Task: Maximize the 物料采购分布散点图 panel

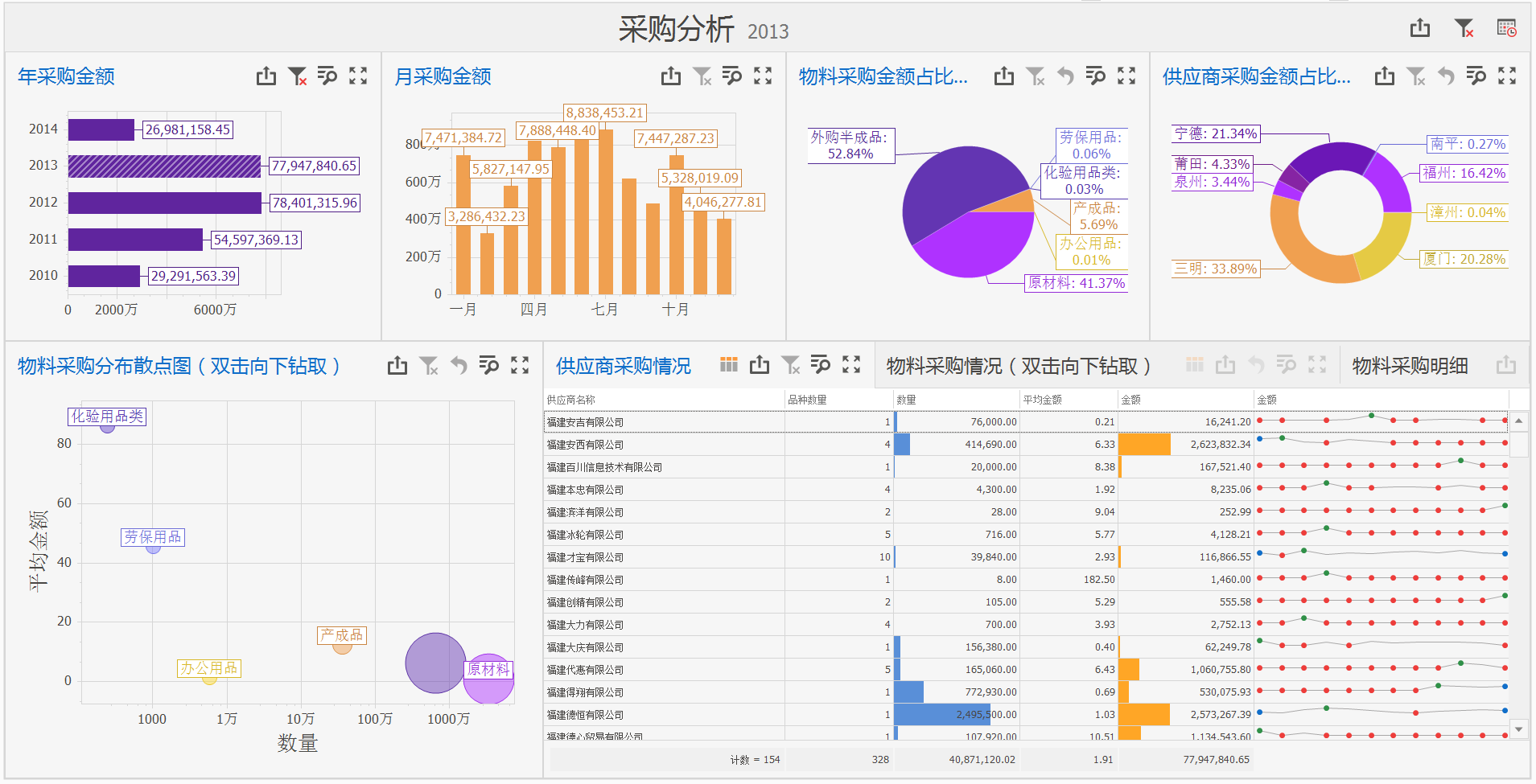Action: [520, 366]
